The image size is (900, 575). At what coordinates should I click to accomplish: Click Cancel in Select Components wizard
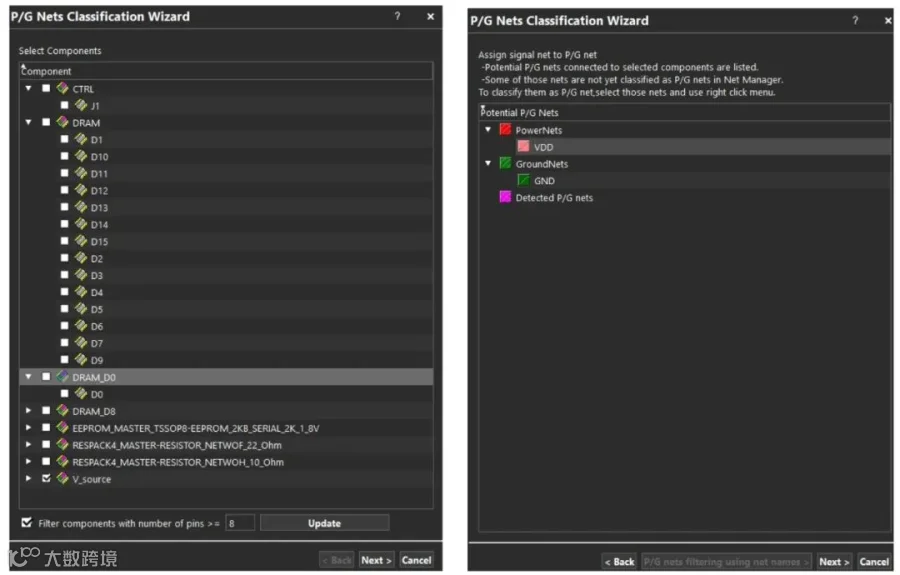pyautogui.click(x=416, y=560)
